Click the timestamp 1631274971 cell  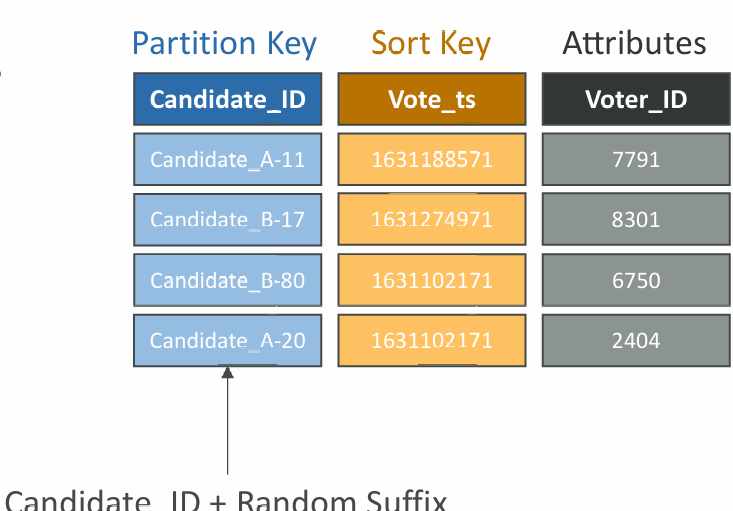pos(432,220)
